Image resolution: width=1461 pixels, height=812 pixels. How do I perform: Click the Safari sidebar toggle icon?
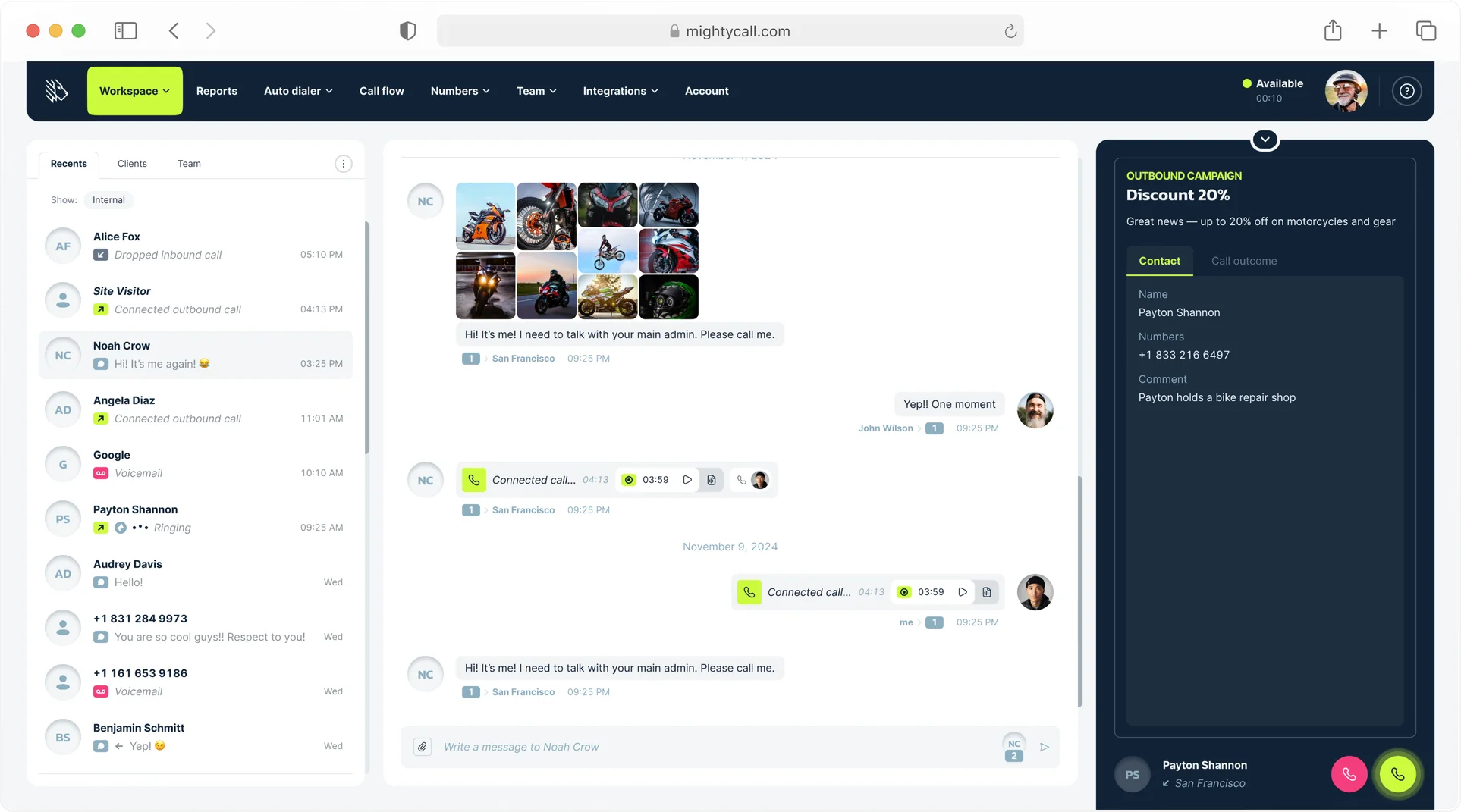pos(125,31)
